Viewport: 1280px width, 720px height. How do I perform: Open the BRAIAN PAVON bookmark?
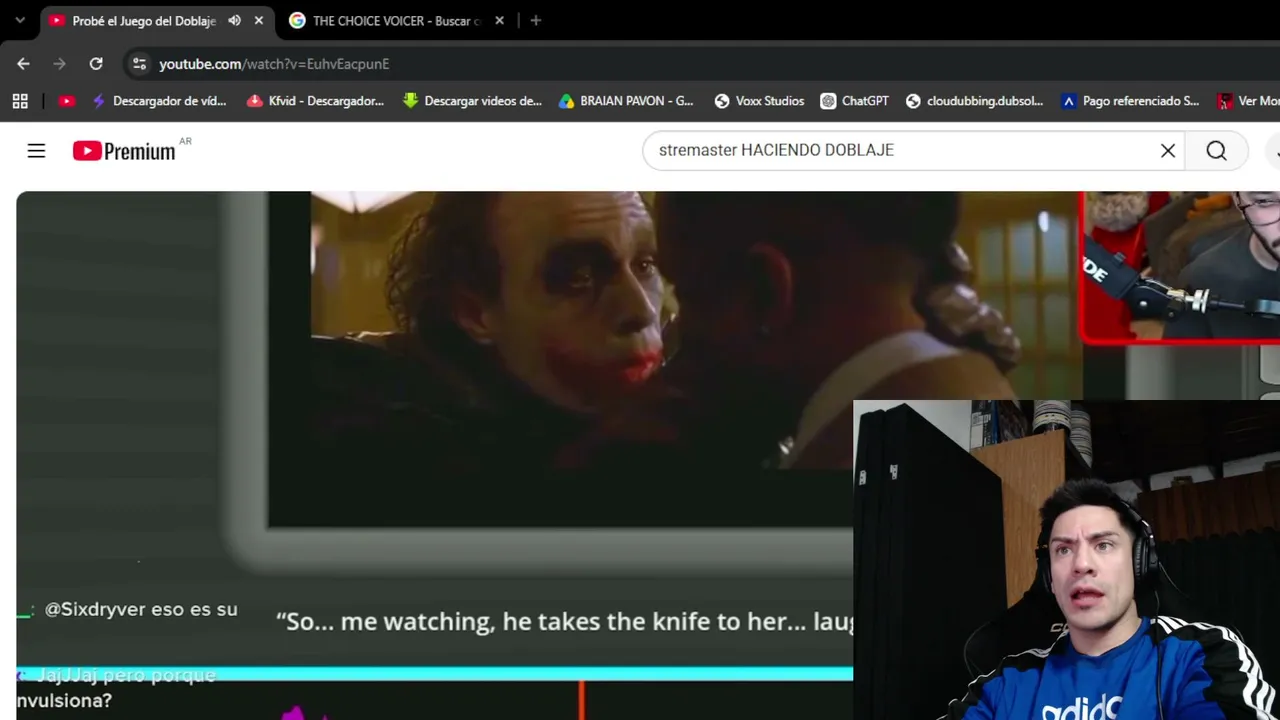626,101
